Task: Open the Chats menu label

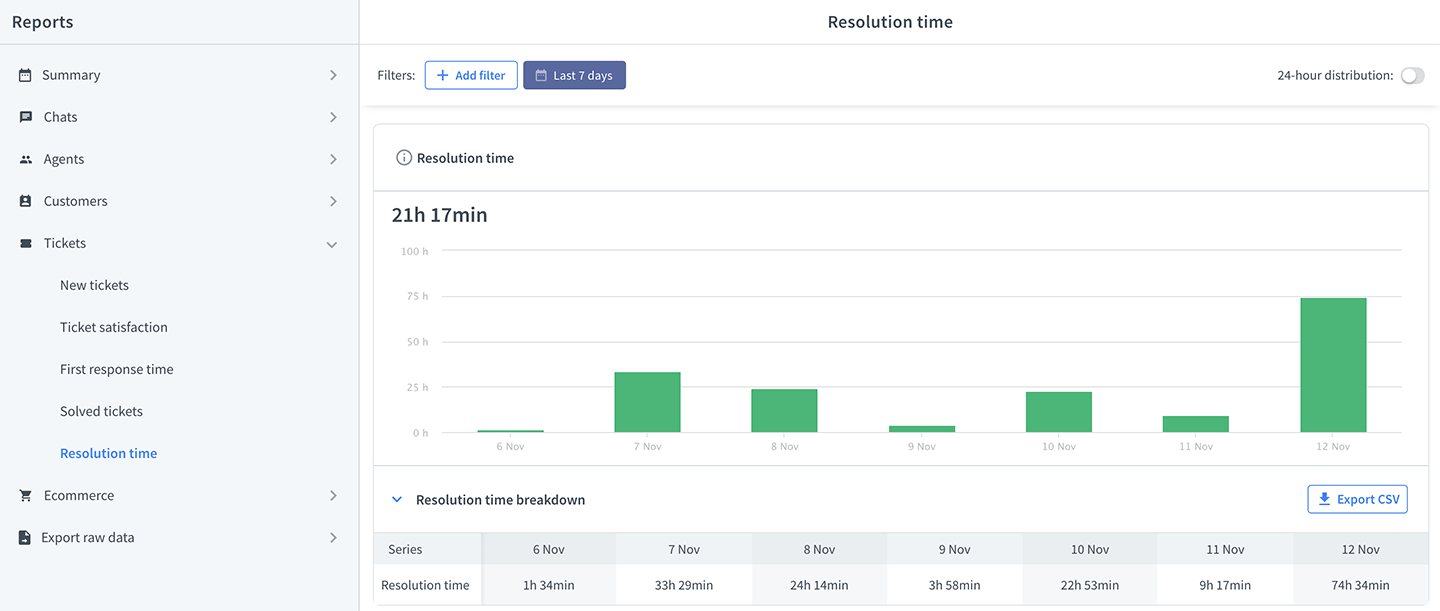Action: tap(60, 117)
